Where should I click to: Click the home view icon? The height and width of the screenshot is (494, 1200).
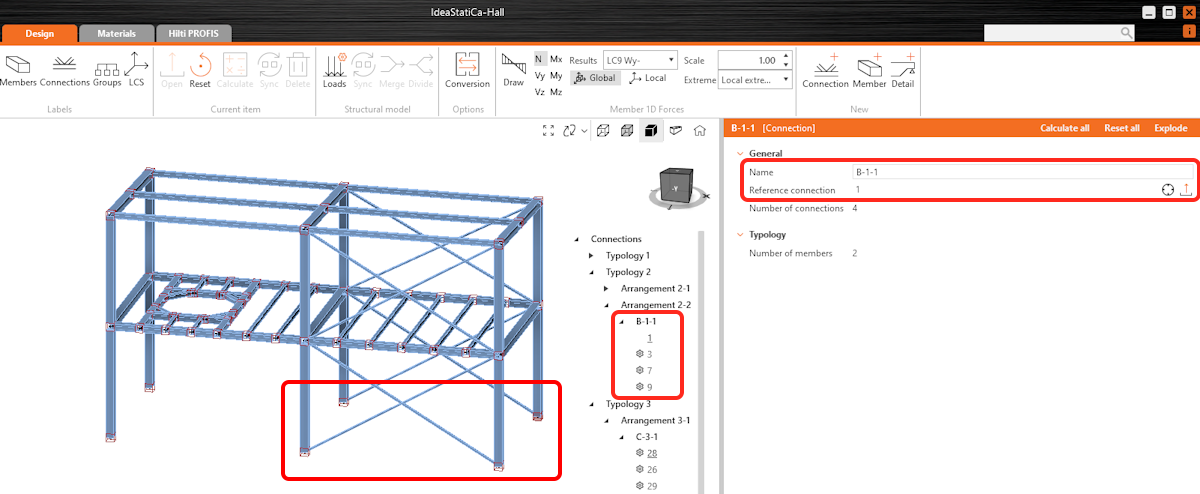coord(700,130)
